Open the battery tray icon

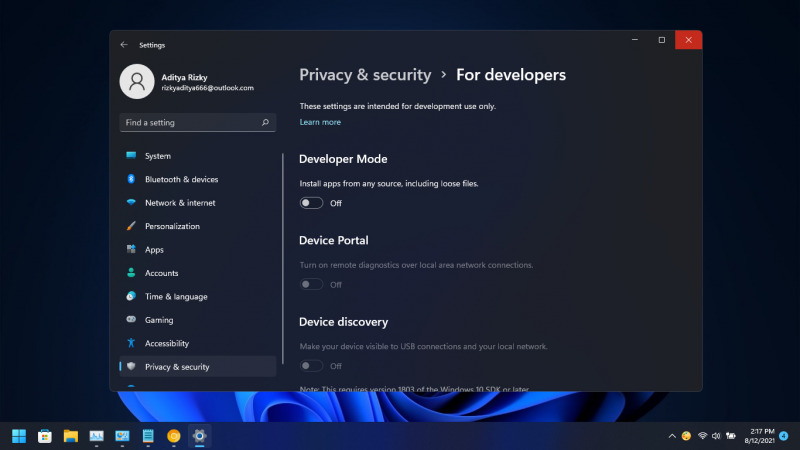click(731, 436)
